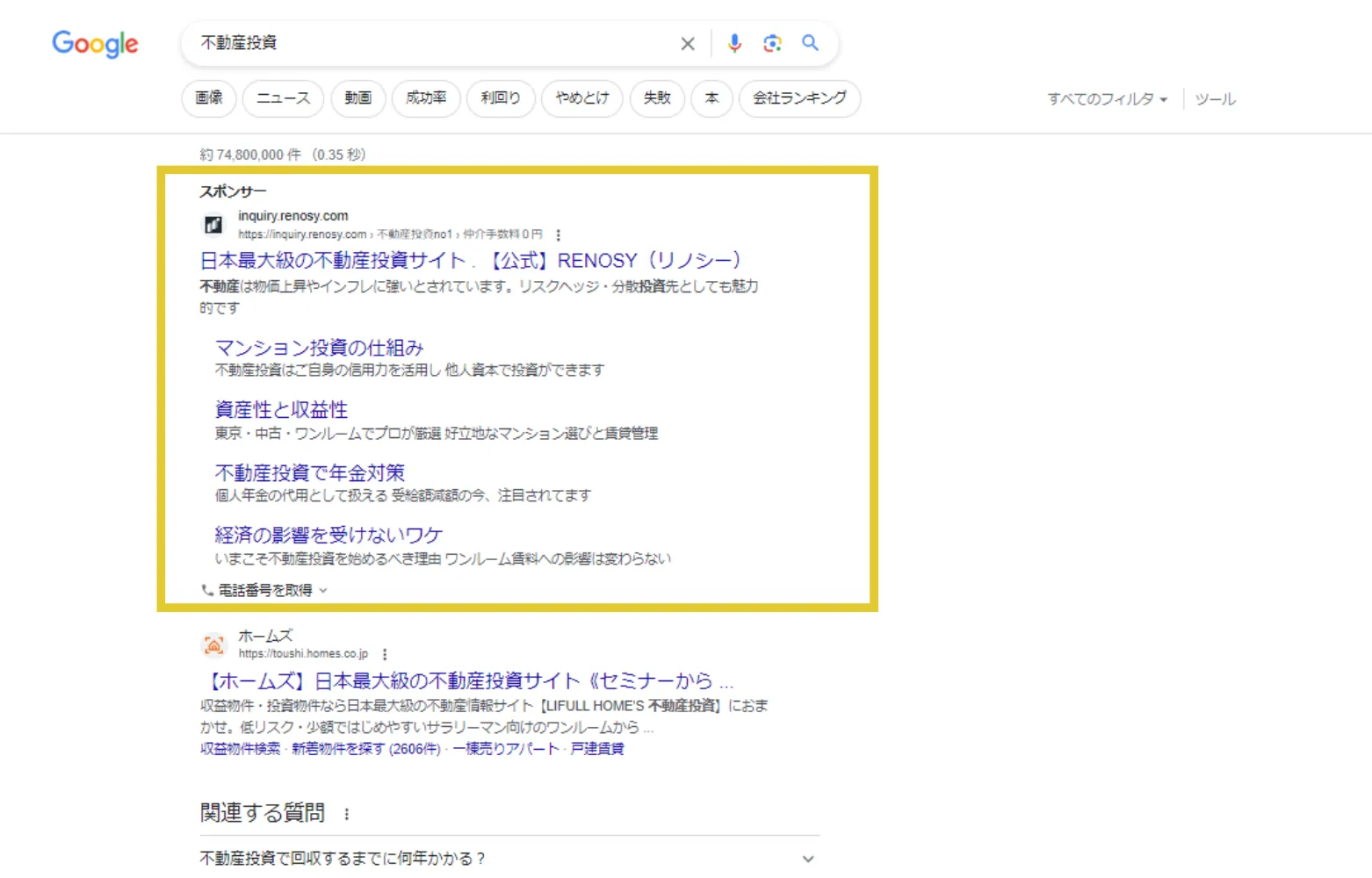Open the ツール button

tap(1216, 99)
